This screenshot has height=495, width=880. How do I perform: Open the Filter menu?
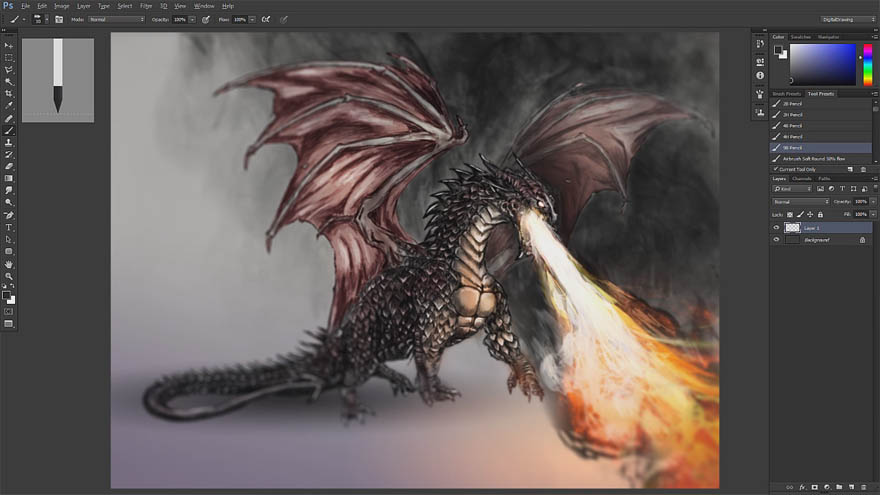point(146,6)
